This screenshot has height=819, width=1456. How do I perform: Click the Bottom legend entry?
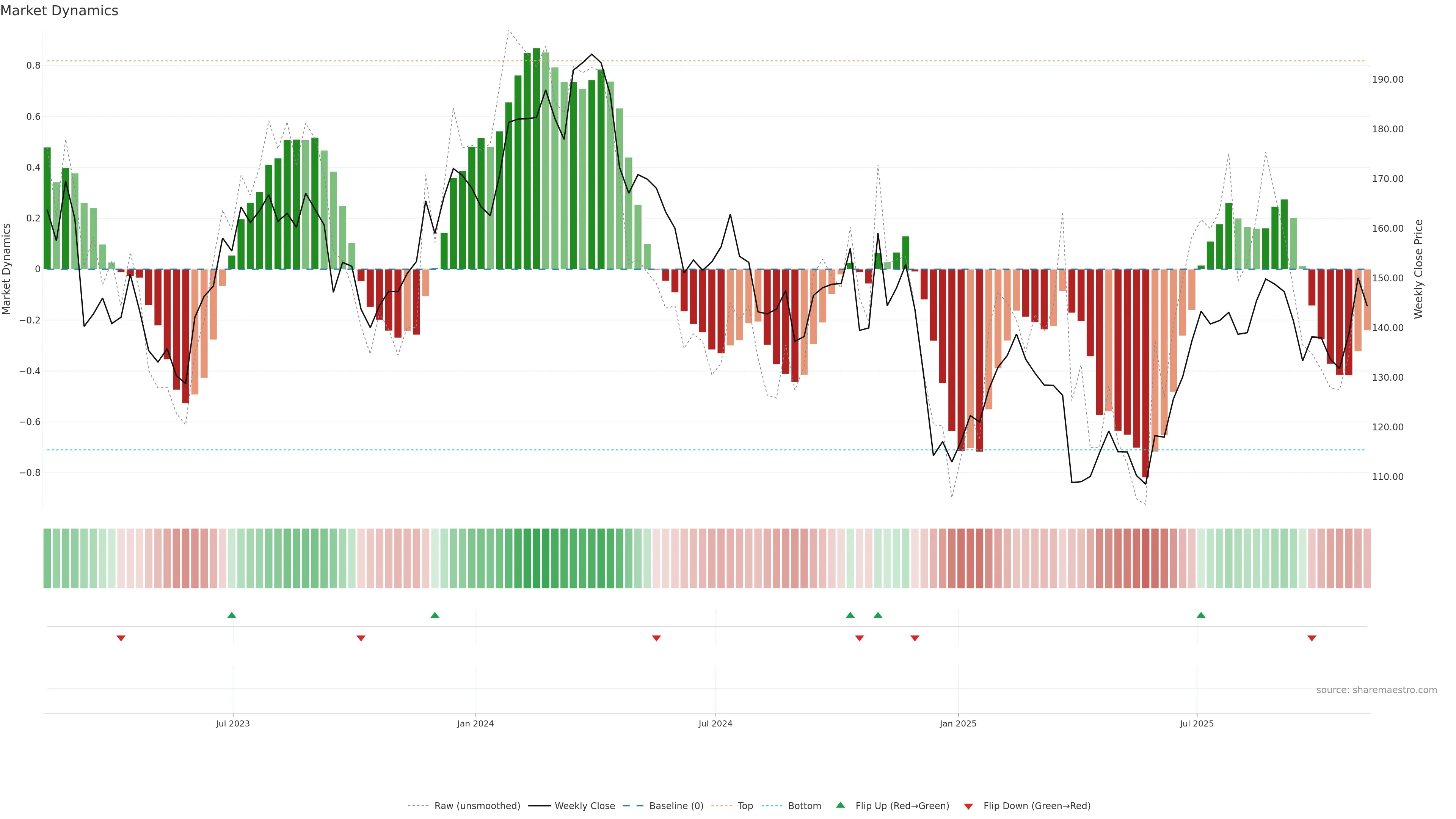click(x=804, y=806)
